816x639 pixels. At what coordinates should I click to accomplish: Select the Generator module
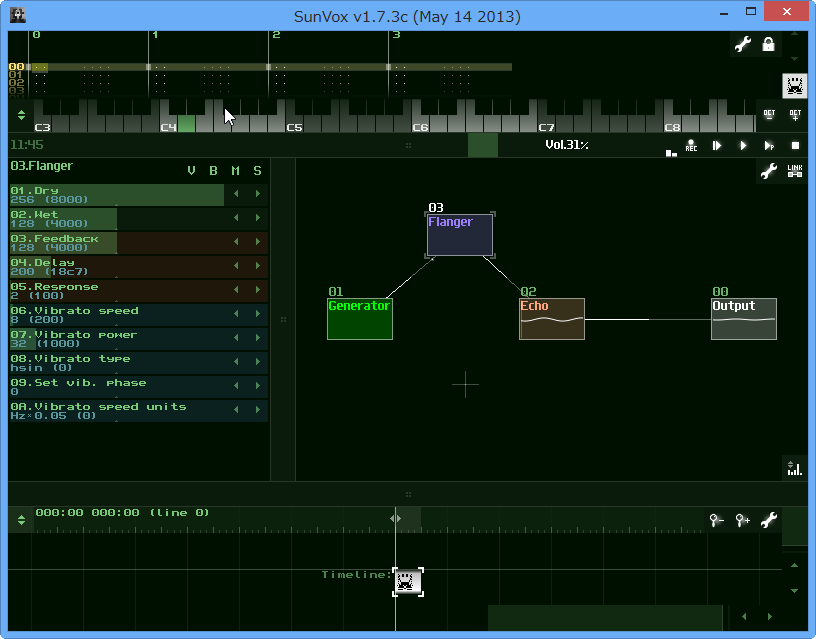[x=360, y=318]
